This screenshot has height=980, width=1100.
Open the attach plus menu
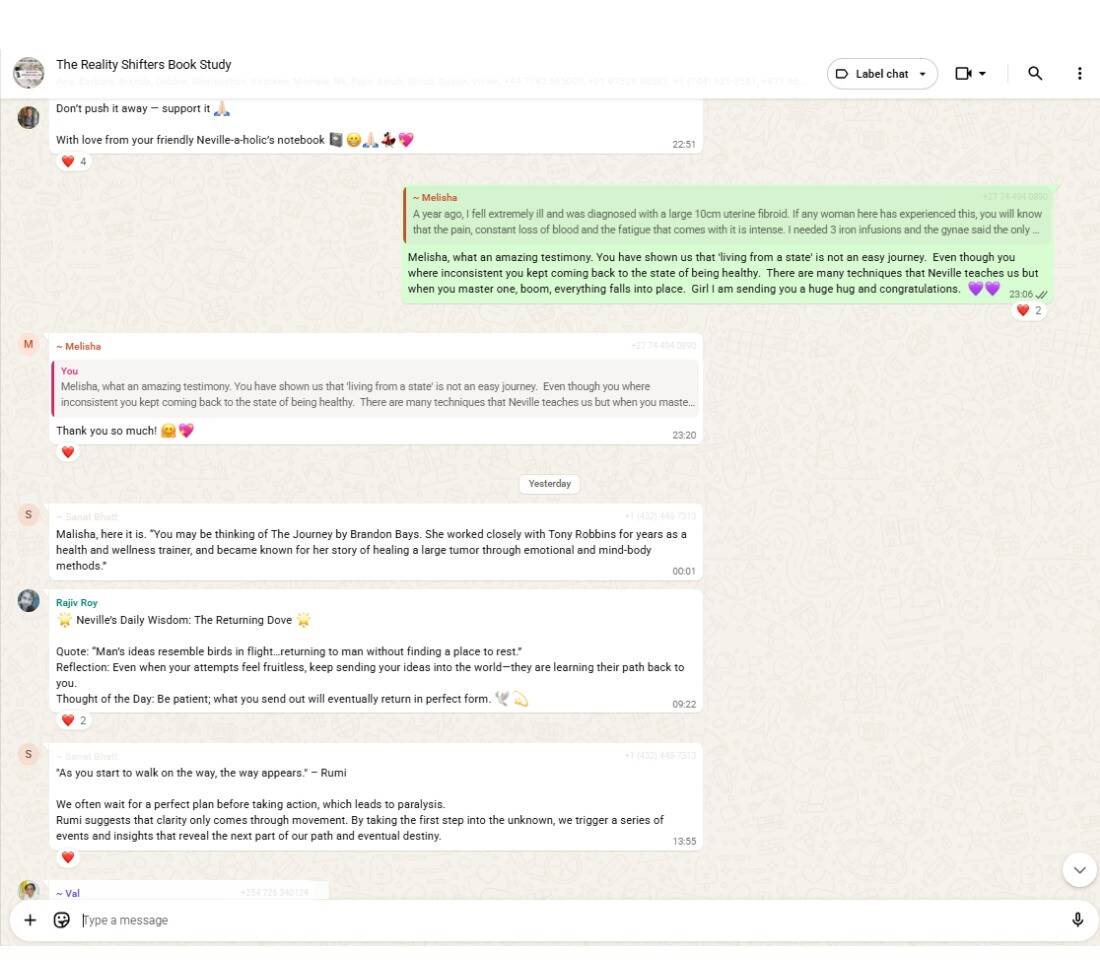(x=30, y=920)
